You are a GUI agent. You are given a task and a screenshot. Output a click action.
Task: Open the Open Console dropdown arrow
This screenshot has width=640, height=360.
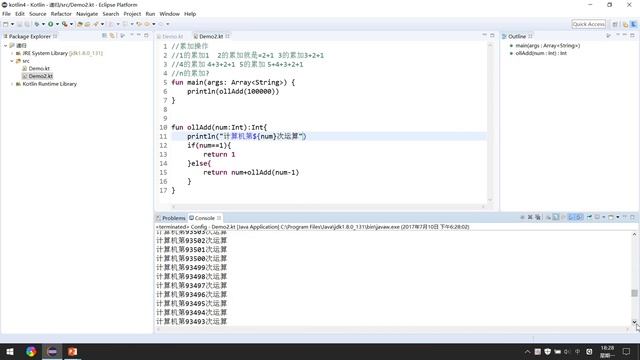[618, 217]
